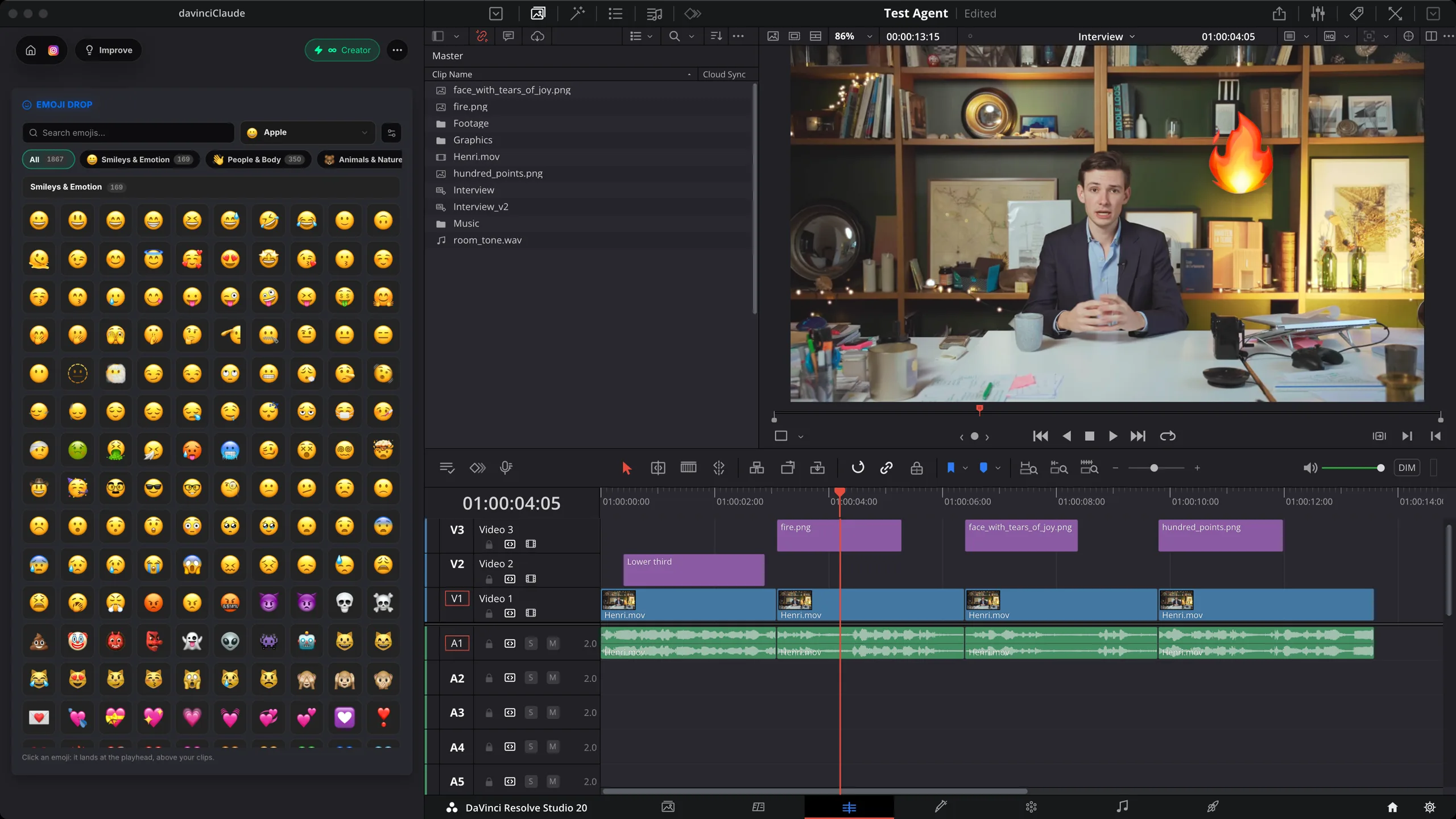Lock the Video 3 track

pyautogui.click(x=489, y=544)
